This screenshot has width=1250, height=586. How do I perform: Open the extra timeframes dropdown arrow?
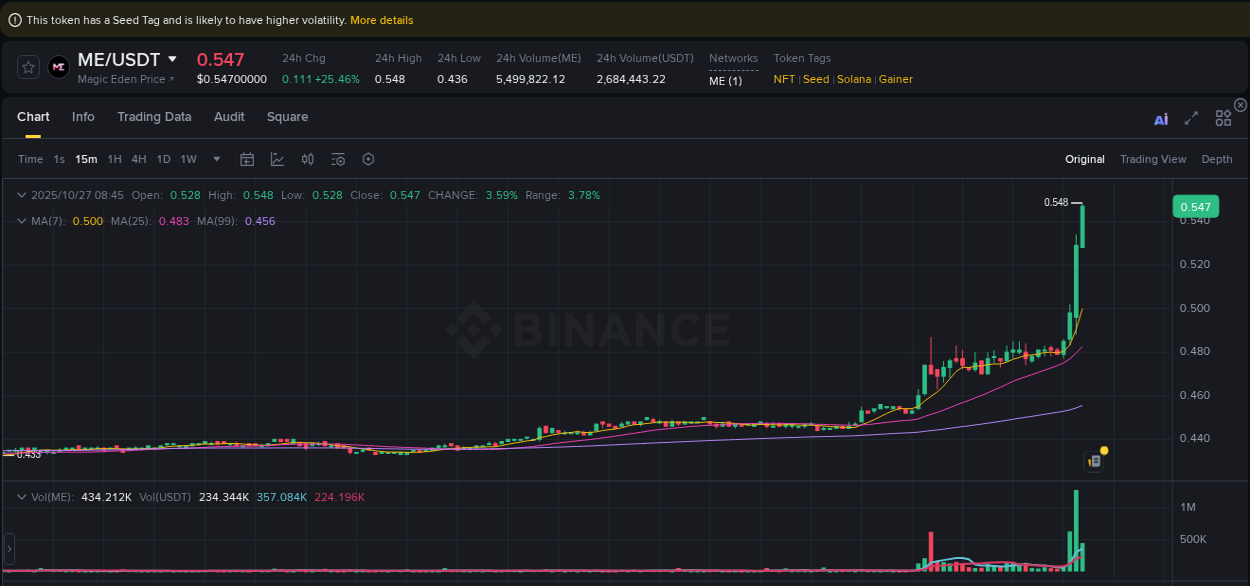click(216, 159)
